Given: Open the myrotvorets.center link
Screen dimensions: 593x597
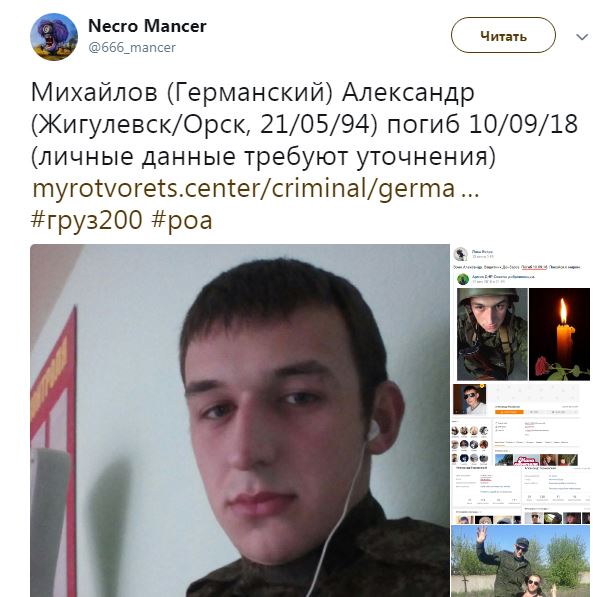Looking at the screenshot, I should (255, 188).
